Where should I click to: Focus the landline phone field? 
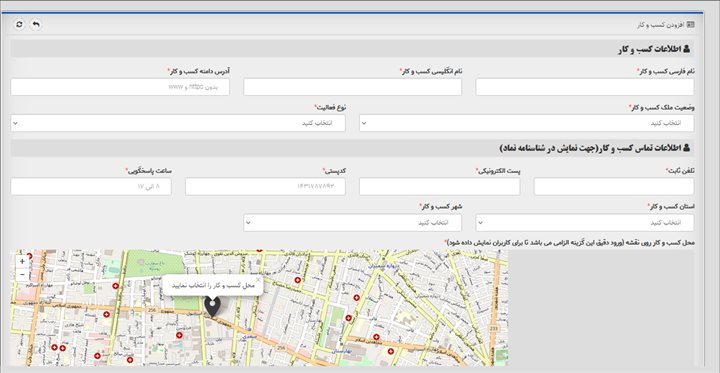(614, 186)
